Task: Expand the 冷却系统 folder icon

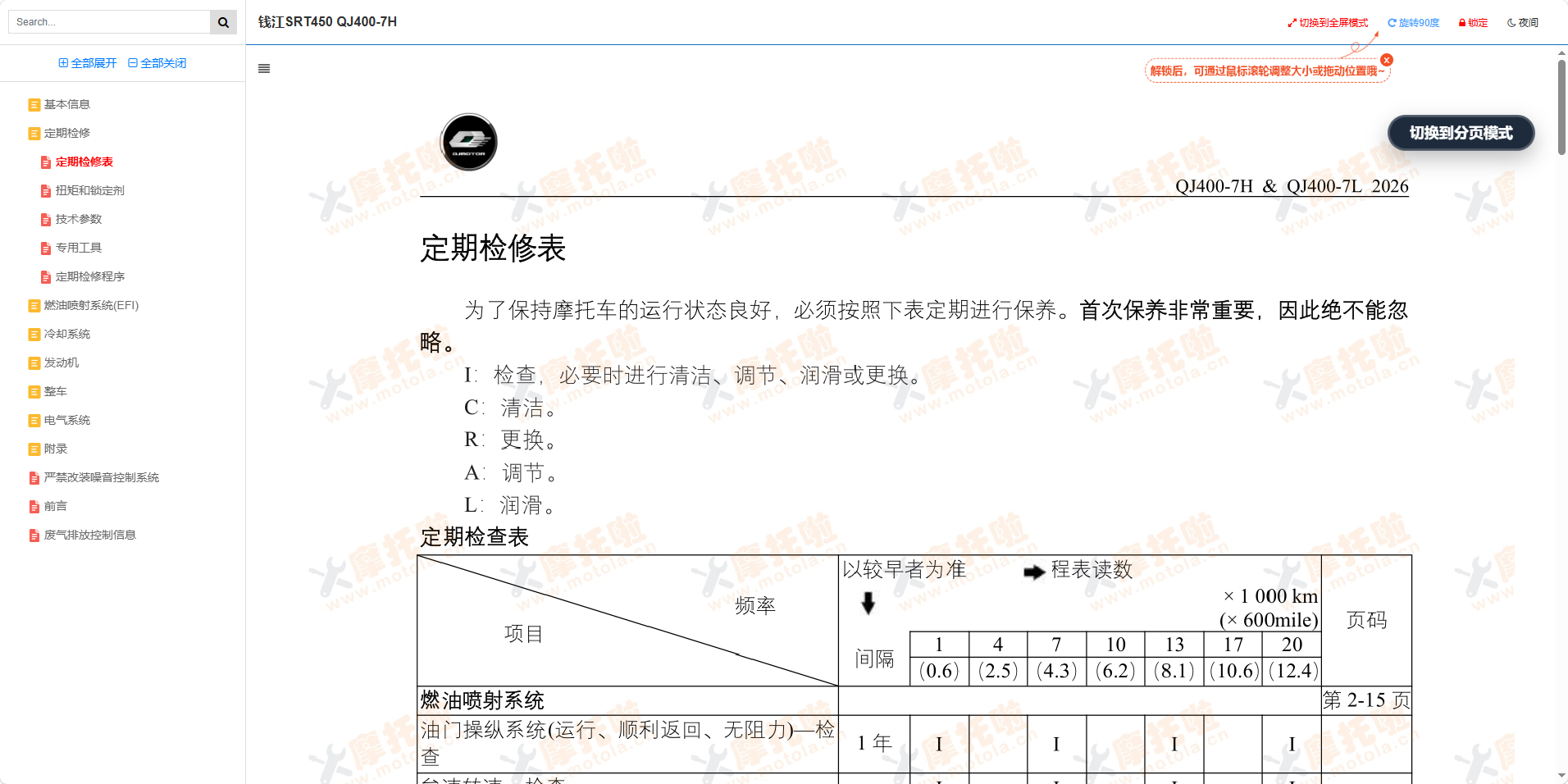Action: click(x=34, y=335)
